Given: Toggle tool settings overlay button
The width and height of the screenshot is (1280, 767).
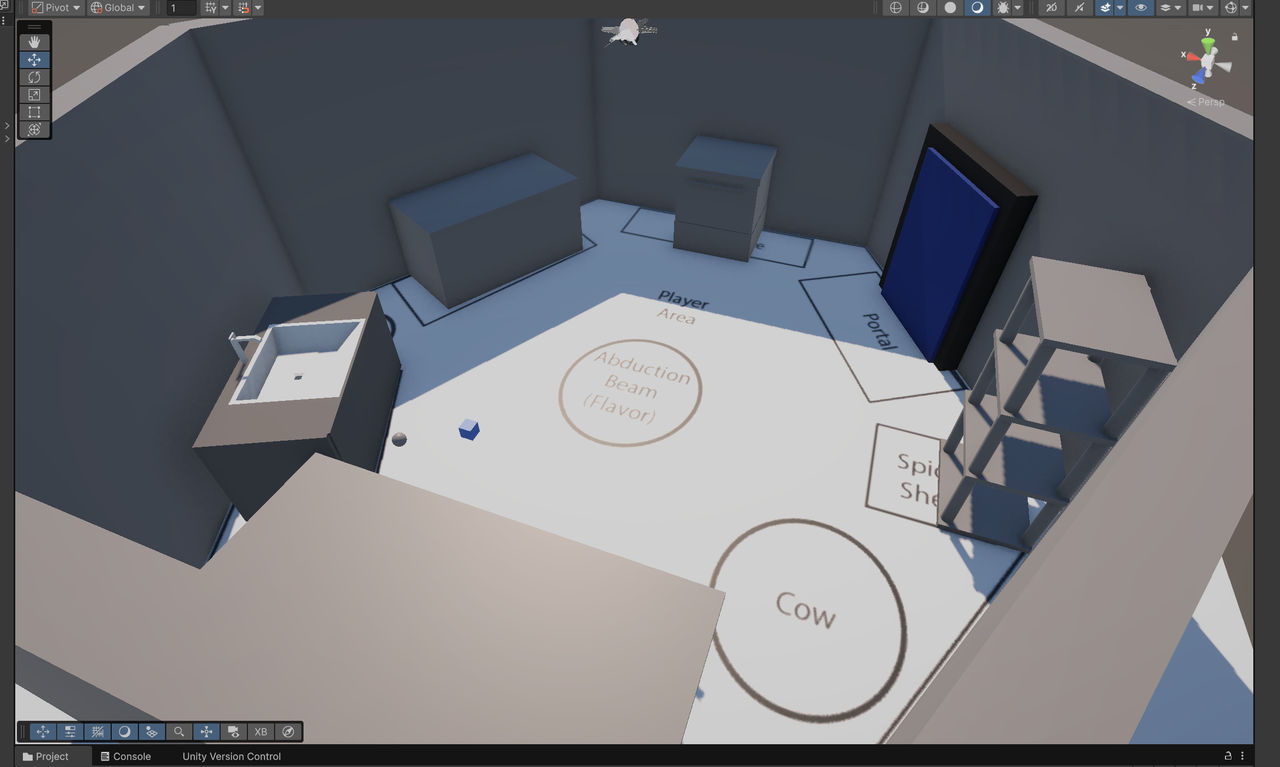Looking at the screenshot, I should [70, 732].
